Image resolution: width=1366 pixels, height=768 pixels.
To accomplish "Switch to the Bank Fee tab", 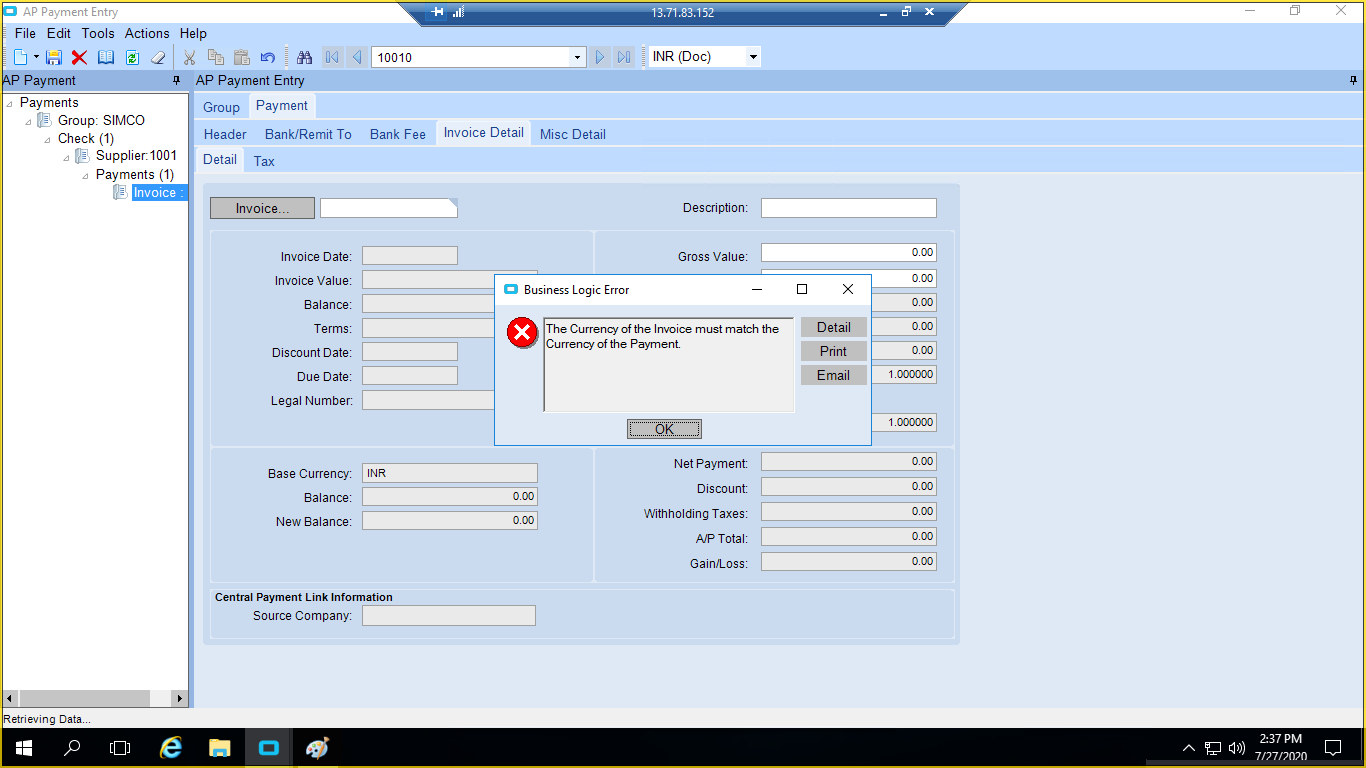I will coord(397,134).
